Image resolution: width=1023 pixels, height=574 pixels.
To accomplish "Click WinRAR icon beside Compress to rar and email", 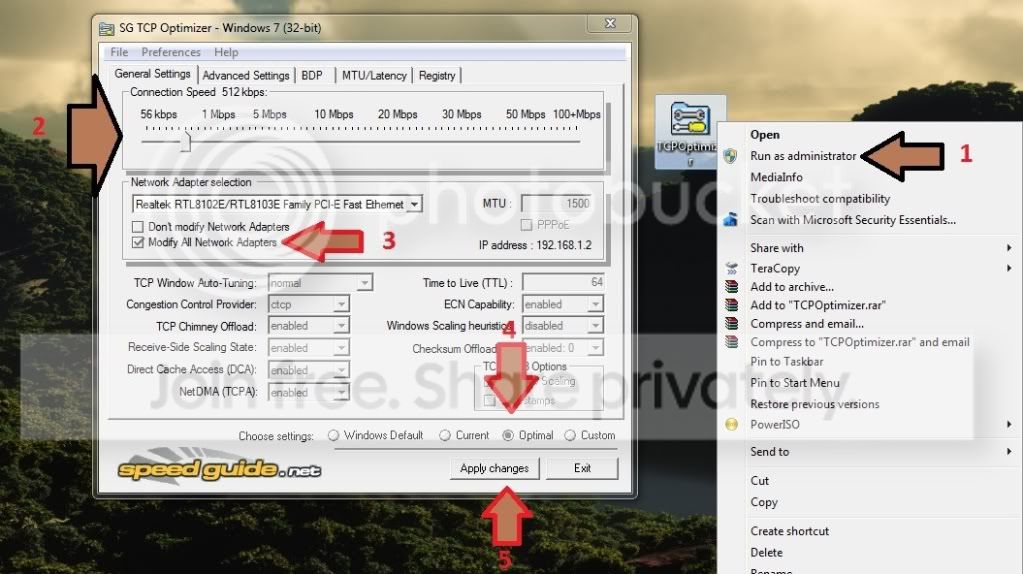I will click(731, 342).
